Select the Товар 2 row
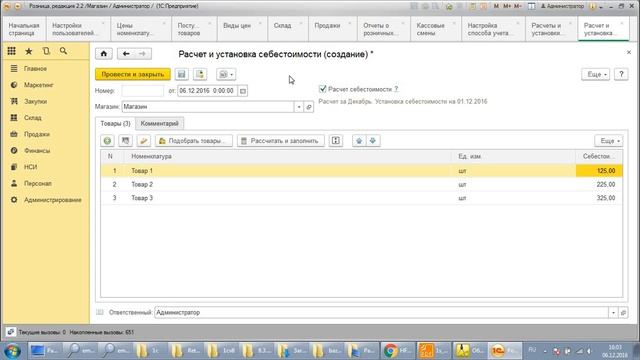This screenshot has height=360, width=640. pos(362,184)
